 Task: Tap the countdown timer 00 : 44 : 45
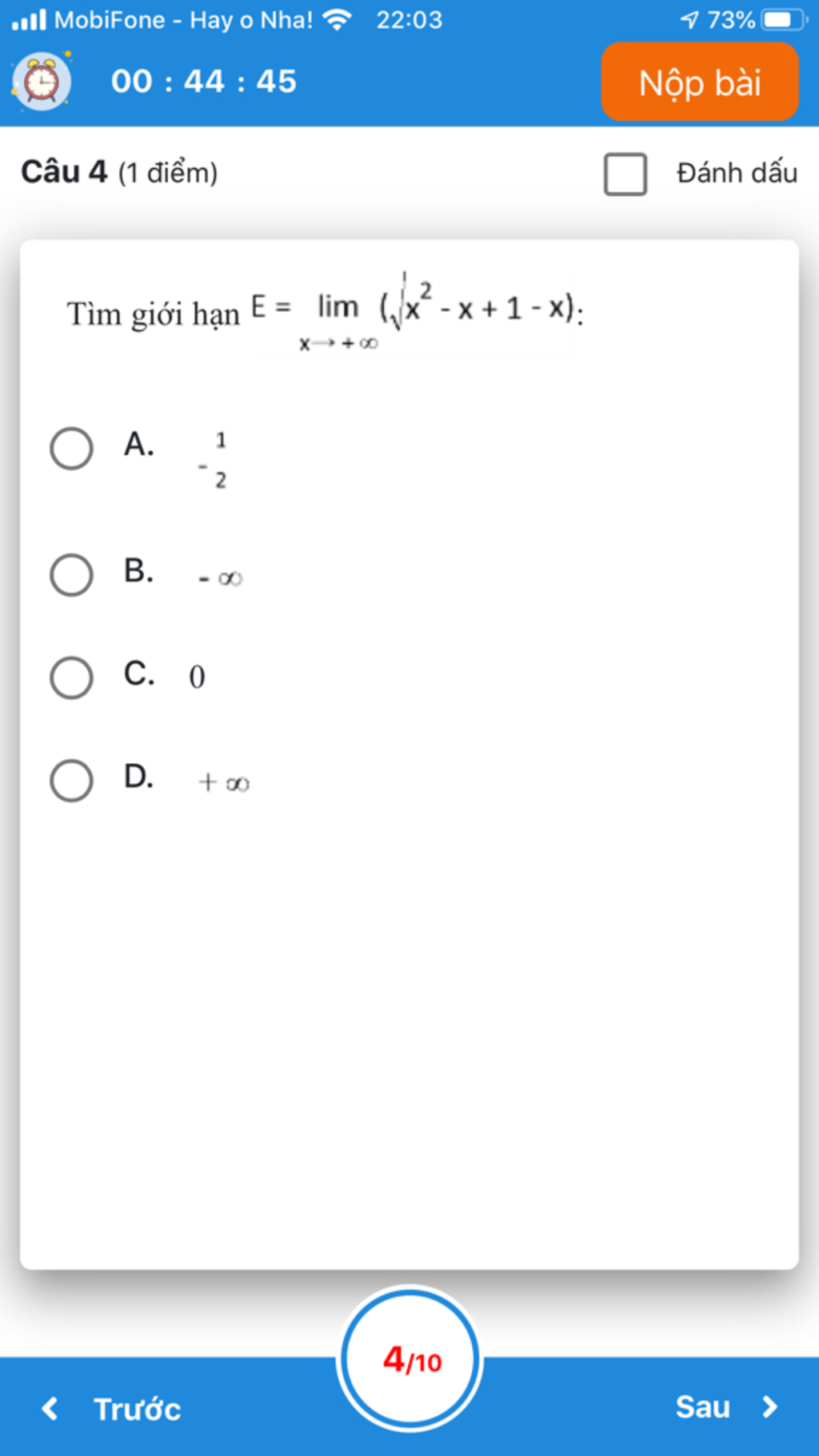coord(204,82)
